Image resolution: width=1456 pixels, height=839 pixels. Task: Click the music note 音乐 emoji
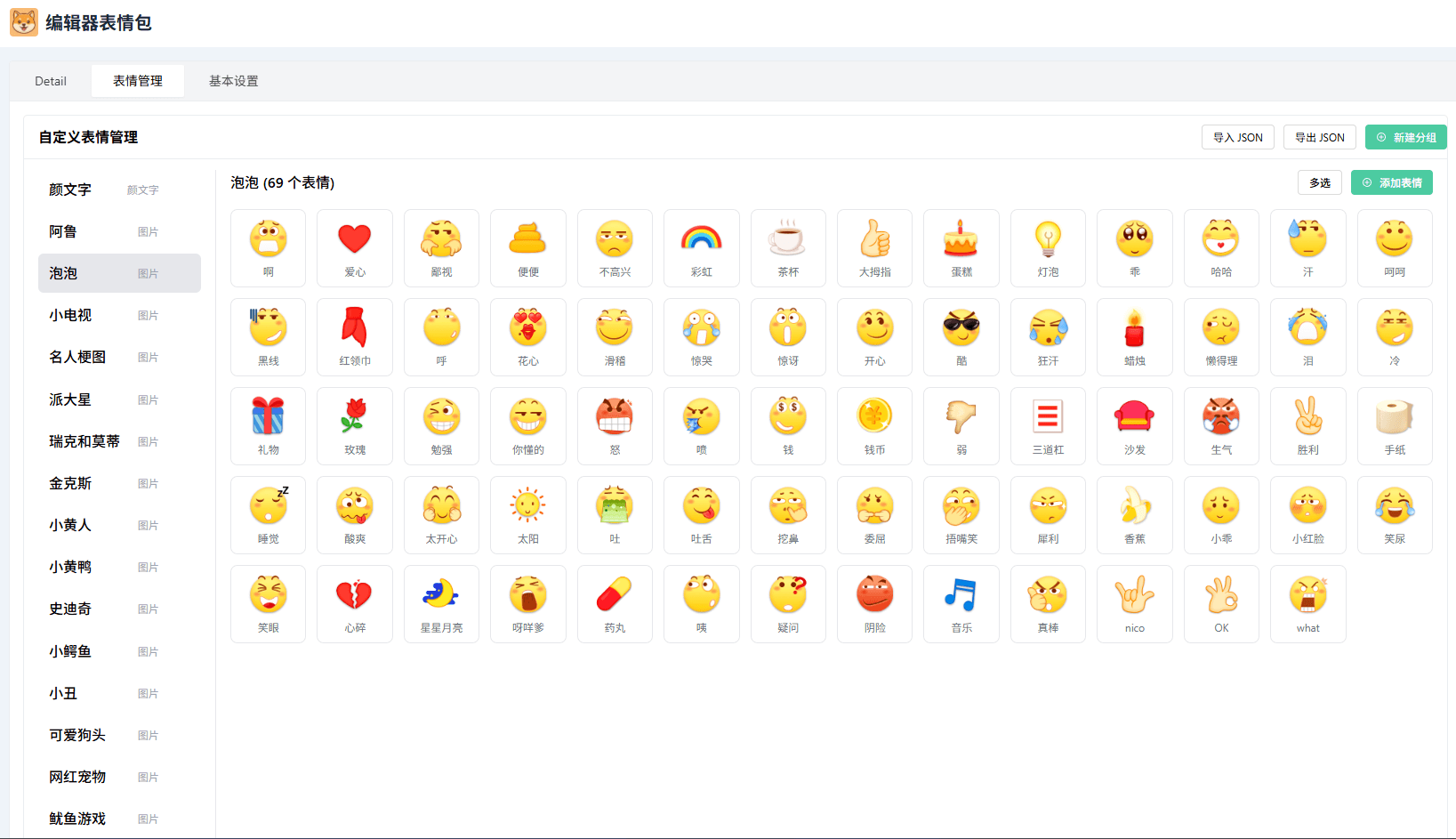pyautogui.click(x=961, y=603)
